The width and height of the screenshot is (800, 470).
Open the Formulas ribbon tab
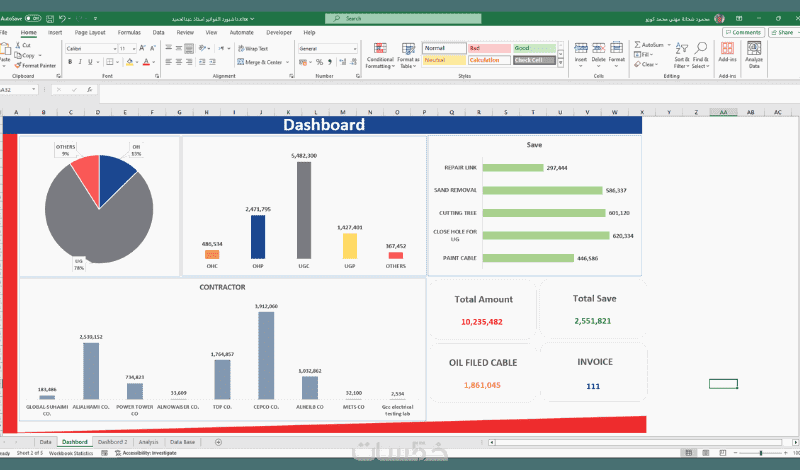129,32
